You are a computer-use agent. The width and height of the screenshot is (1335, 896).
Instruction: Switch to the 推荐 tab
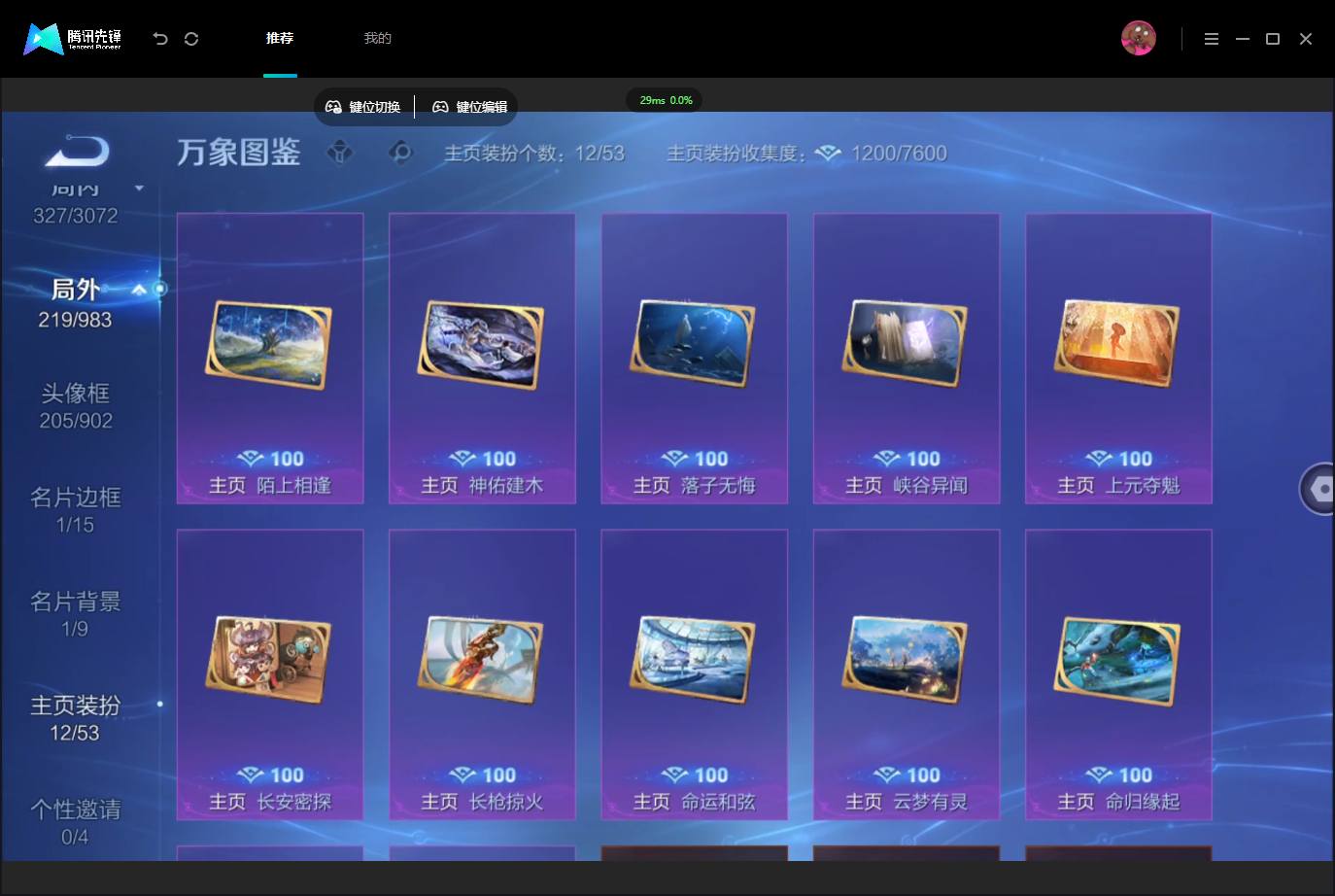tap(280, 39)
